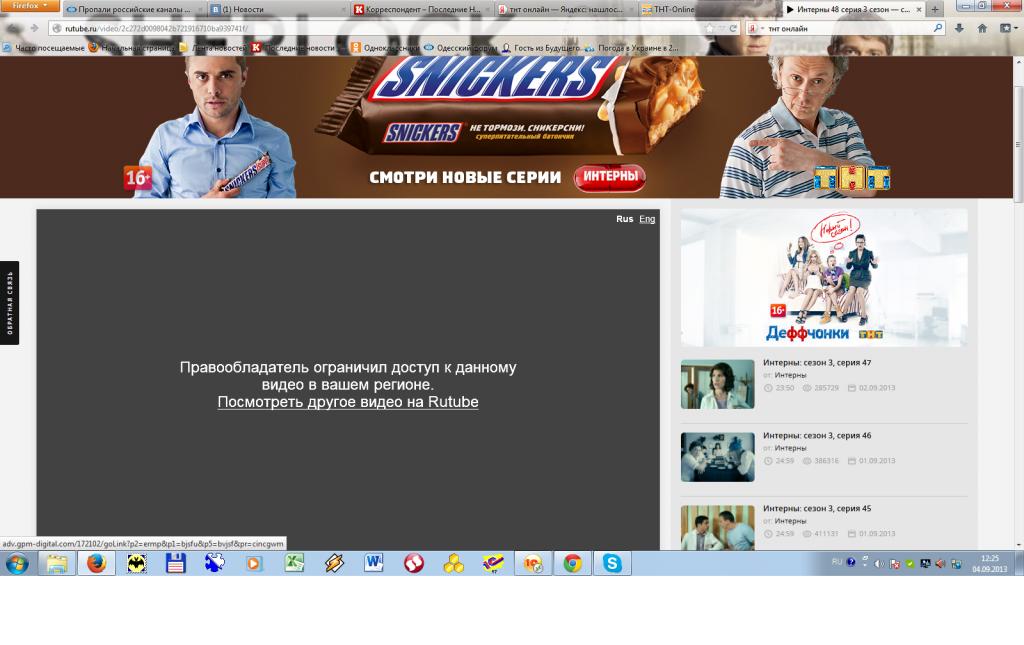Open title 'Интерны: сезон 3, серия 47'
This screenshot has height=645, width=1024.
coord(817,362)
